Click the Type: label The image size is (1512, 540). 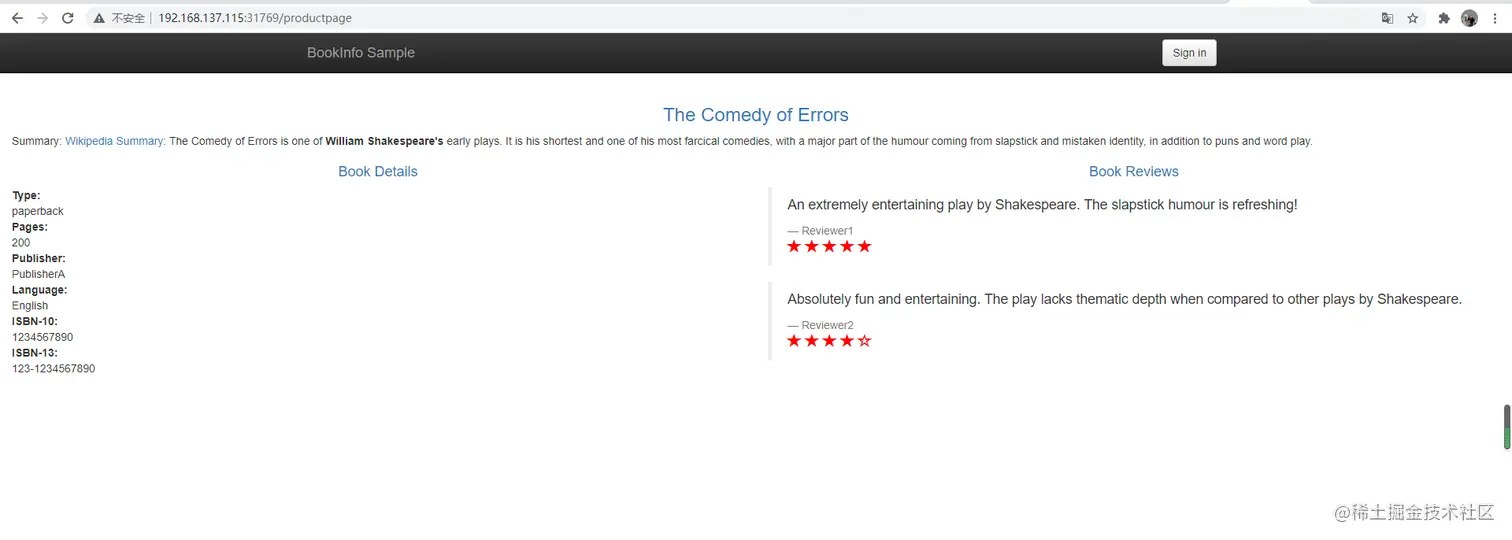point(27,196)
